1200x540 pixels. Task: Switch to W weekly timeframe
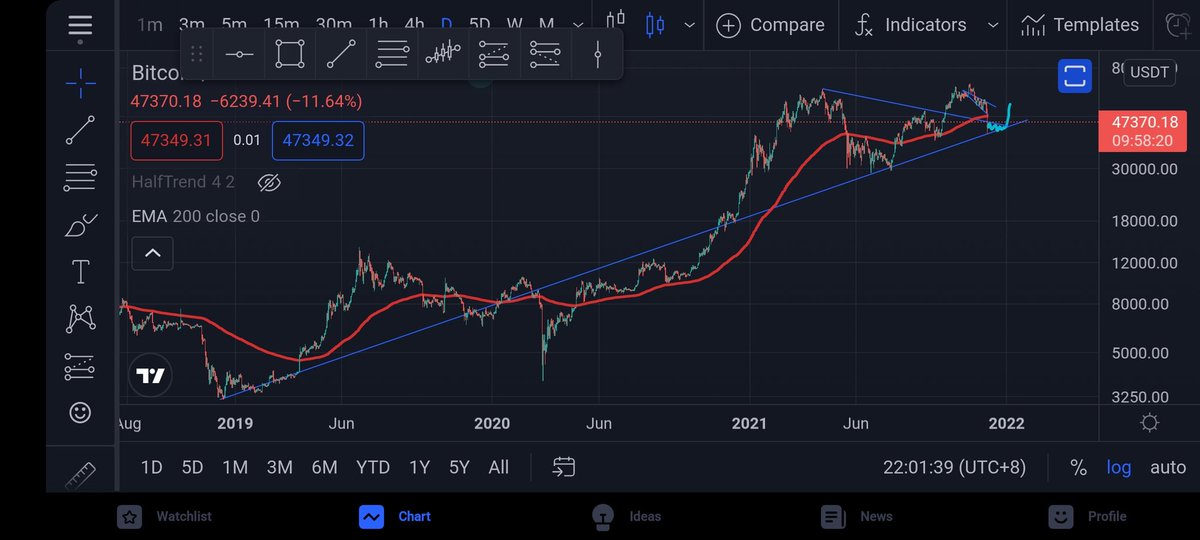click(514, 24)
